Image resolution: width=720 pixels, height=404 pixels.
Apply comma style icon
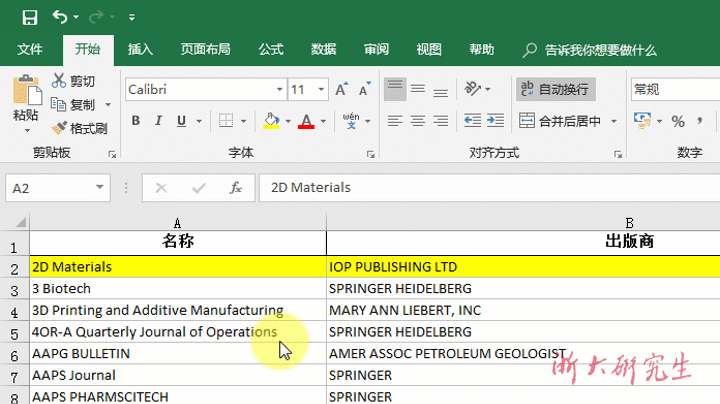(x=700, y=121)
